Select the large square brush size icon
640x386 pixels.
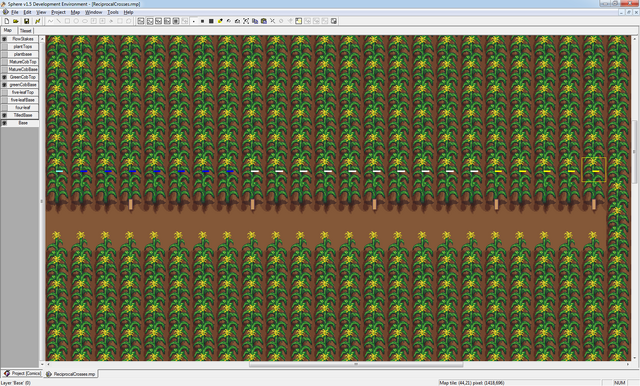(x=211, y=21)
